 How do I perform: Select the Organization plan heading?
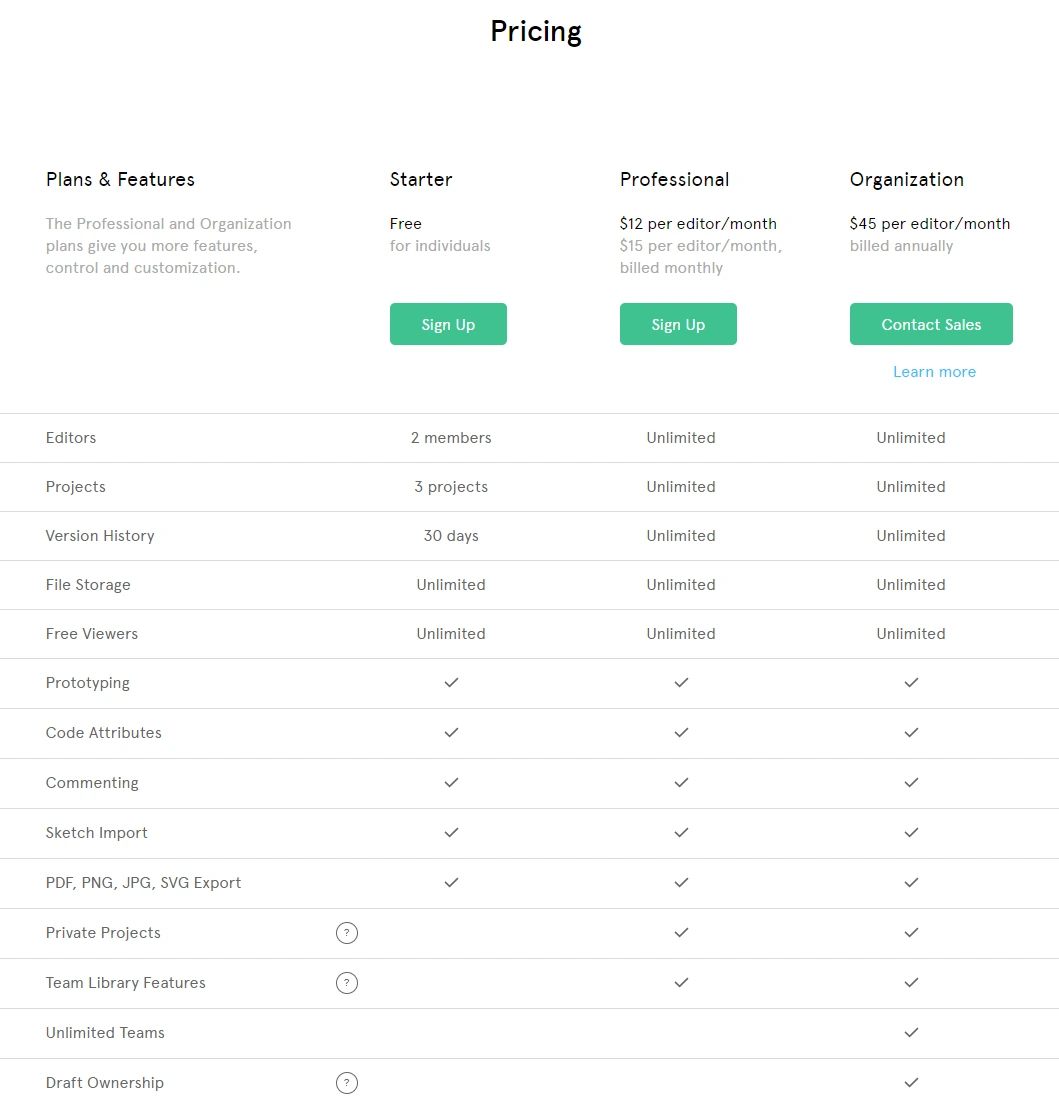tap(907, 180)
